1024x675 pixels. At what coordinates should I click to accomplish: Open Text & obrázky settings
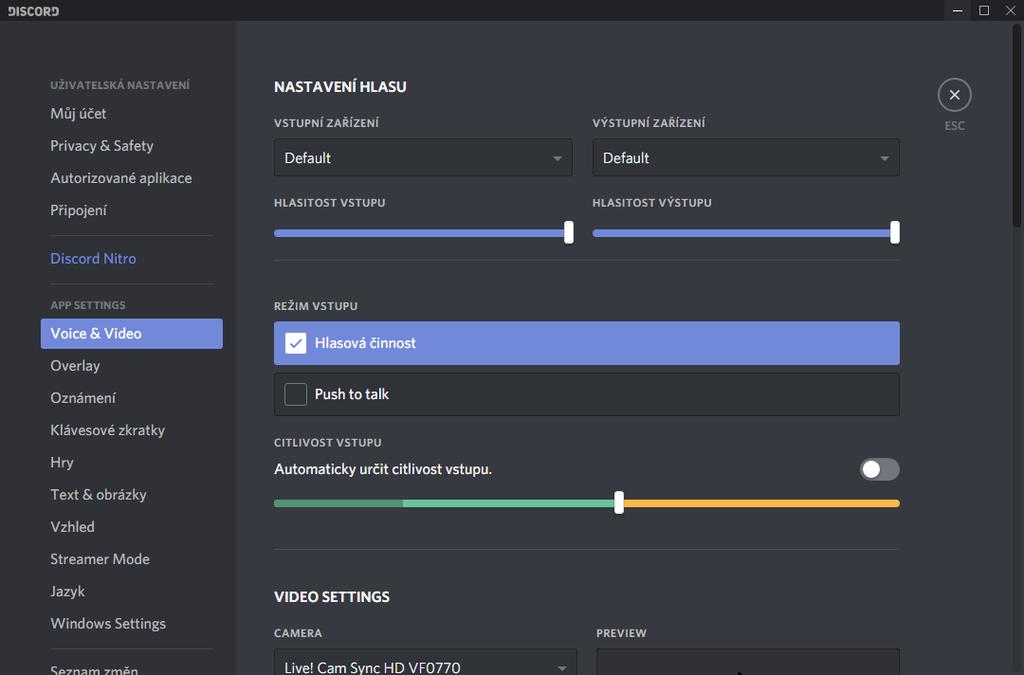click(99, 495)
